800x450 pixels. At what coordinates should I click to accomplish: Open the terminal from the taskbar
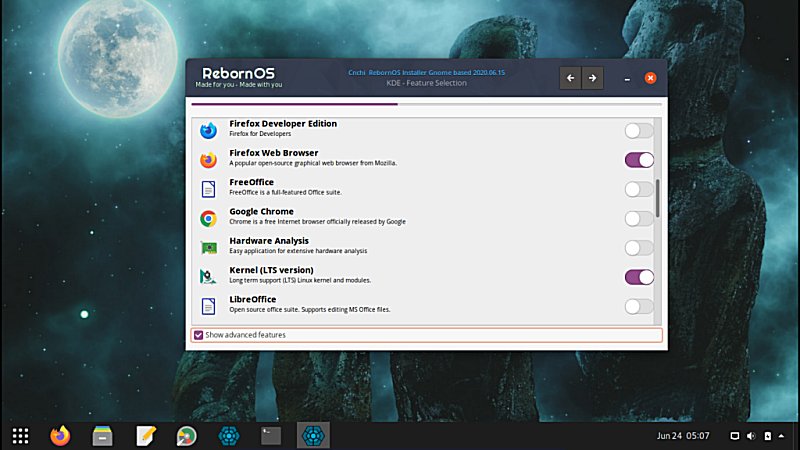[x=270, y=435]
